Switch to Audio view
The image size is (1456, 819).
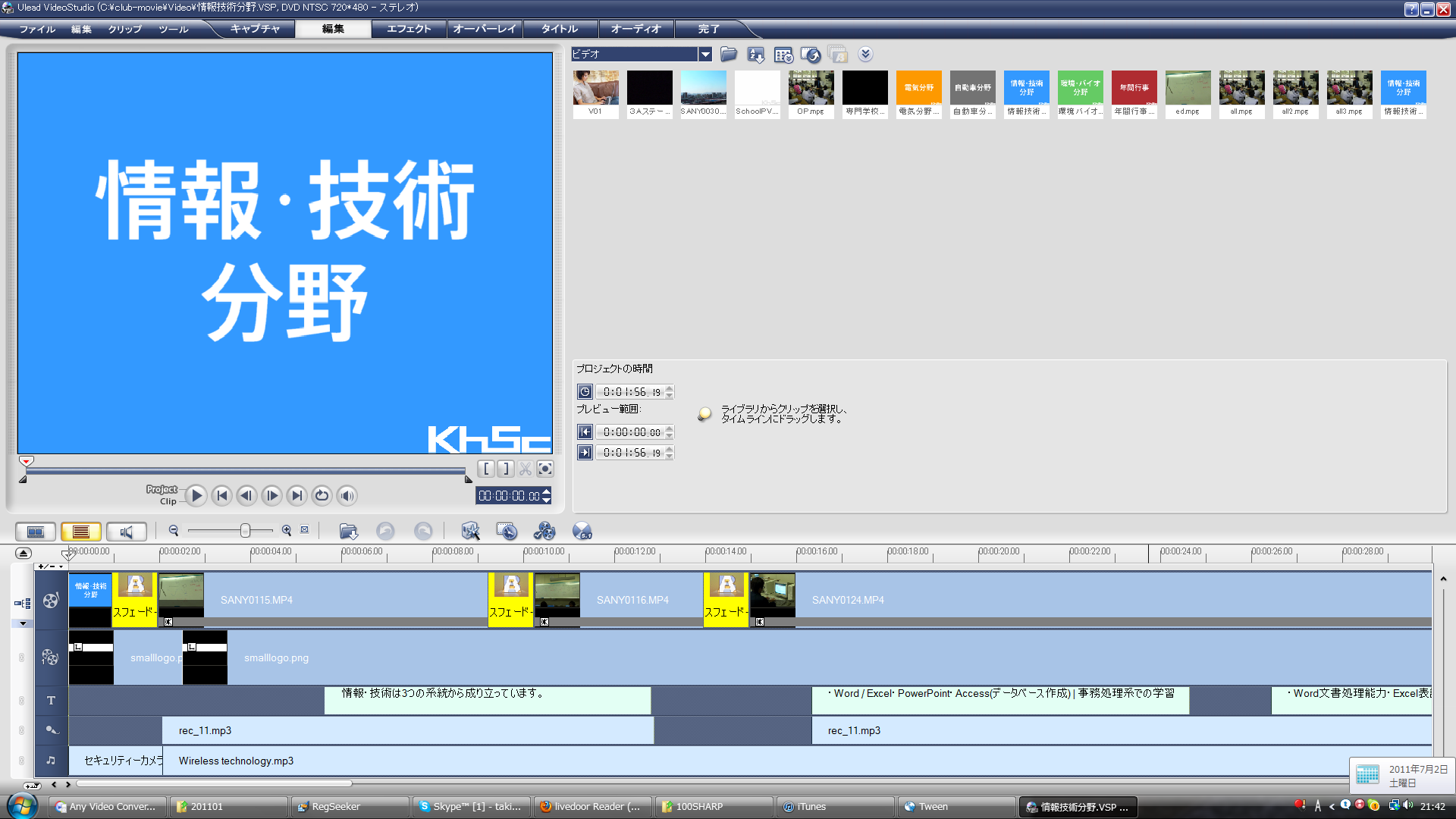pyautogui.click(x=127, y=532)
